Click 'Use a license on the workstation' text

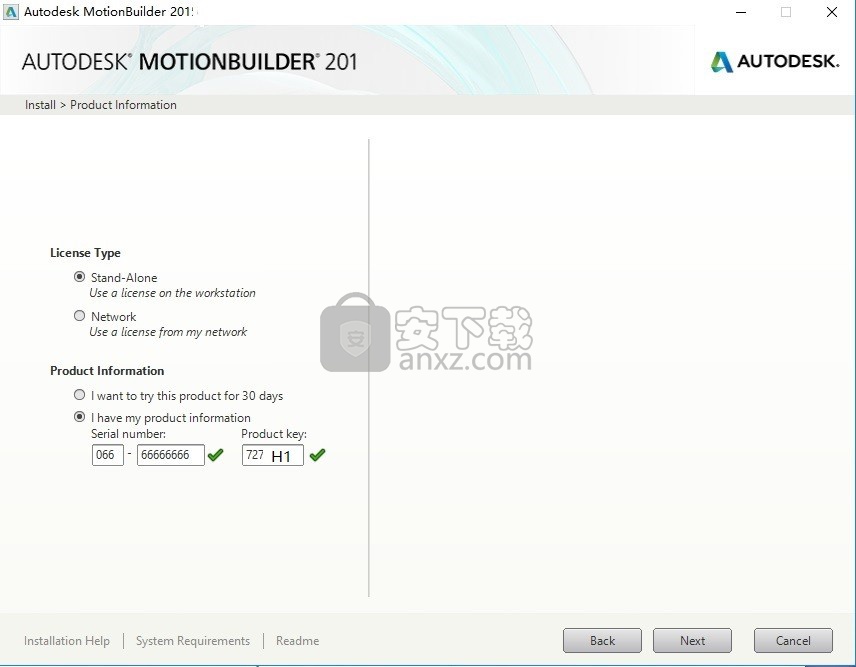point(173,293)
